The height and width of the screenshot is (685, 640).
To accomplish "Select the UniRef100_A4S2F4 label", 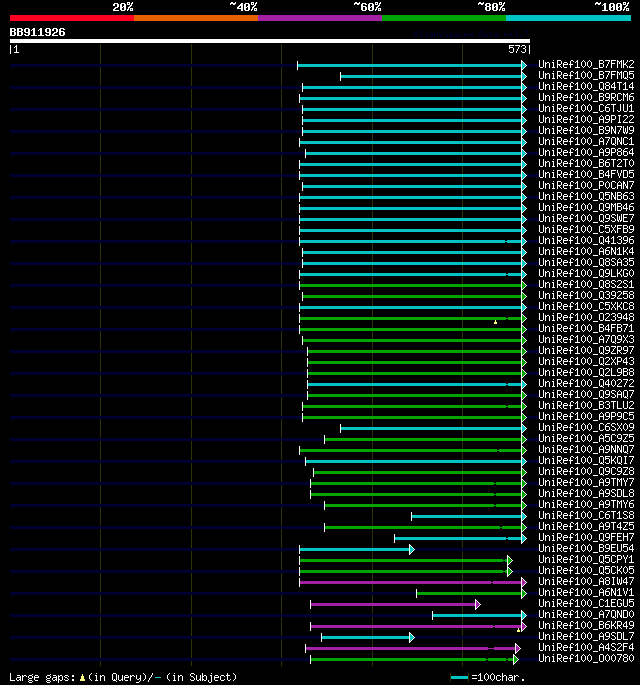I will point(586,647).
